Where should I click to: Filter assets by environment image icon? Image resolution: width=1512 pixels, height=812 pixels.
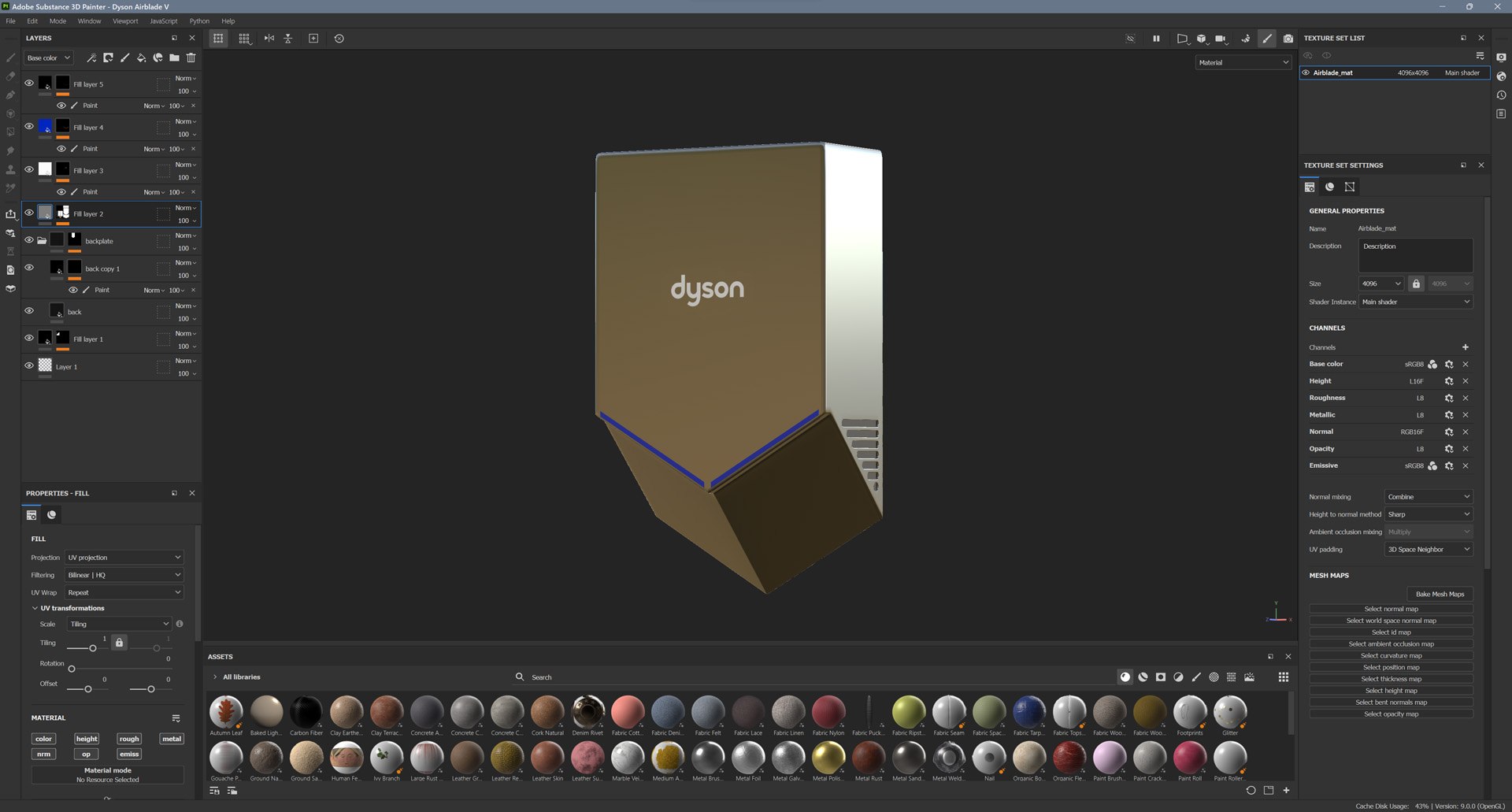click(1249, 677)
